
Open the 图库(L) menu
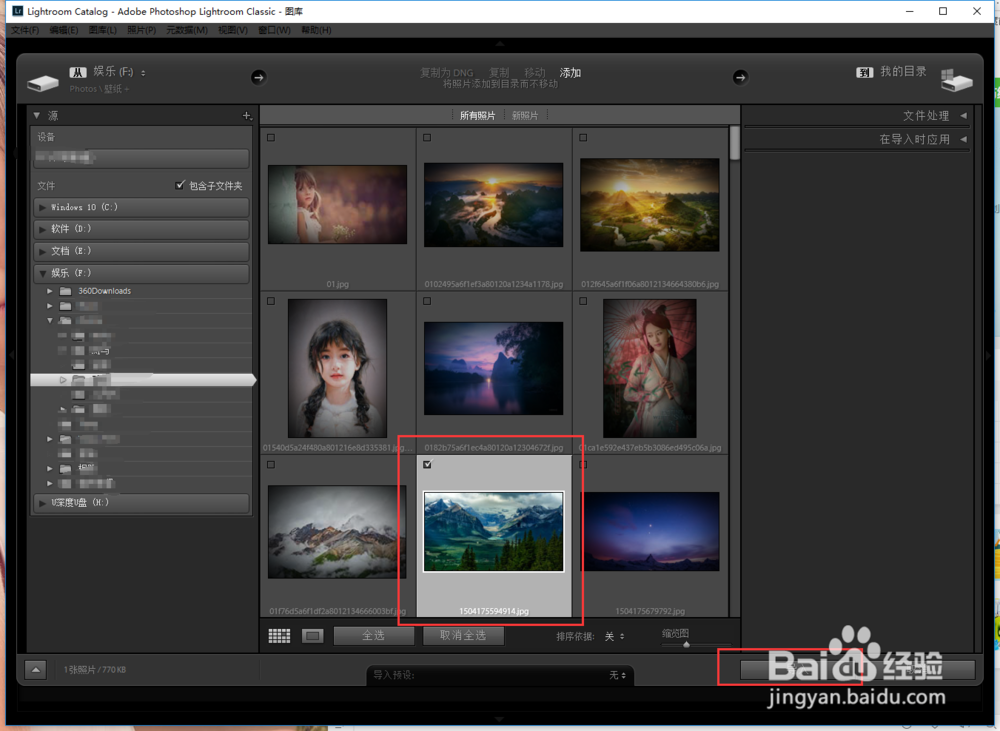(103, 30)
